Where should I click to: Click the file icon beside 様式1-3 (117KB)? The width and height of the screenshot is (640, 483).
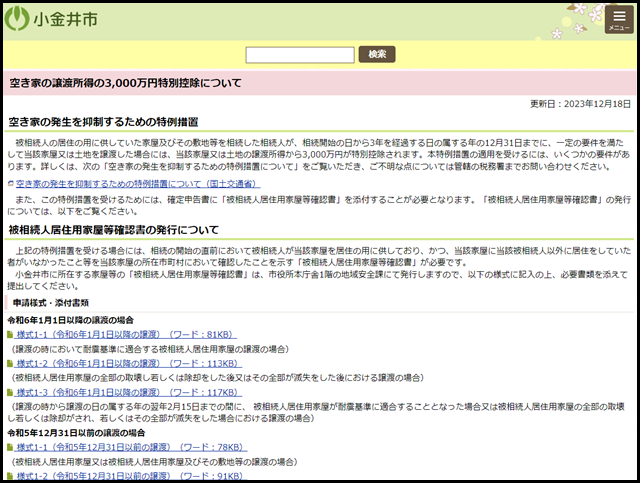10,392
